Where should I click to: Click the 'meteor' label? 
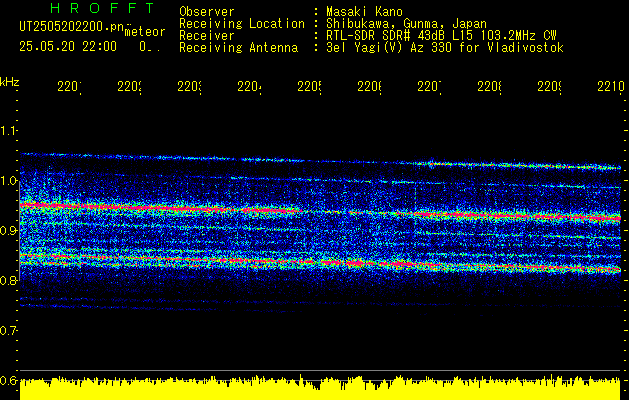145,32
